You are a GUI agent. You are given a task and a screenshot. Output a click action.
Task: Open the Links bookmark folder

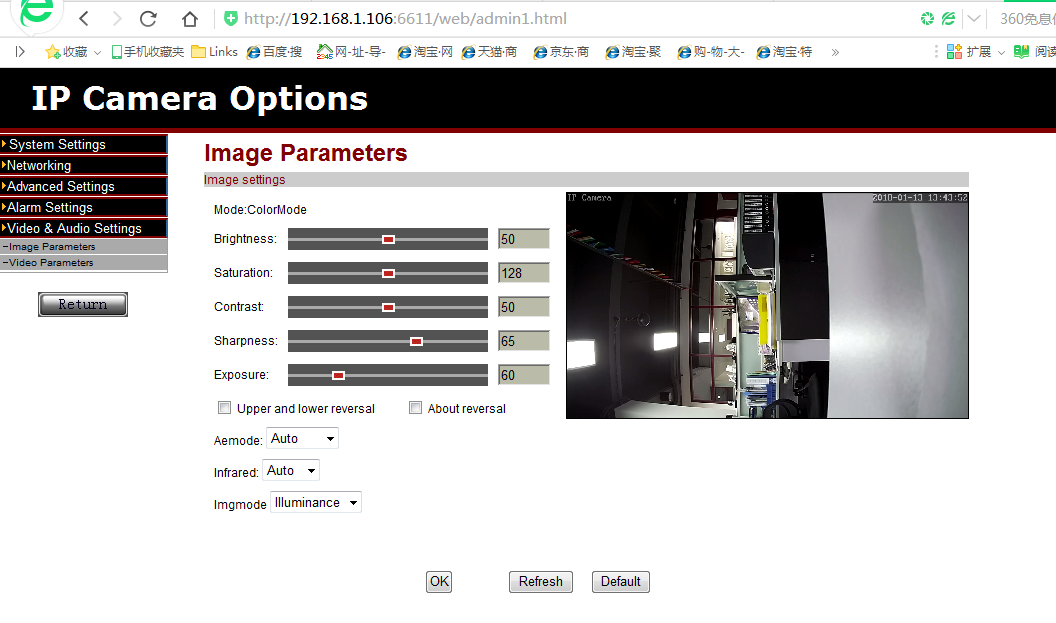tap(214, 52)
